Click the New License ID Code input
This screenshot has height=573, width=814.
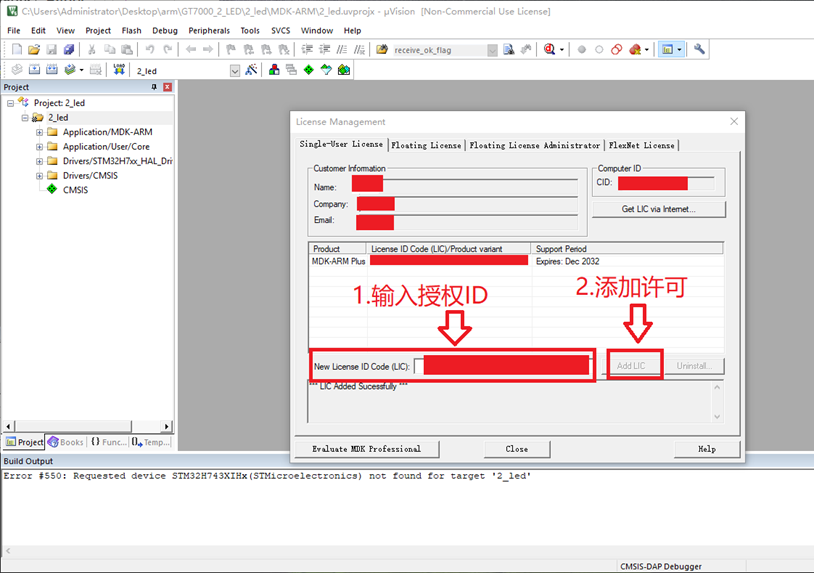pyautogui.click(x=503, y=366)
